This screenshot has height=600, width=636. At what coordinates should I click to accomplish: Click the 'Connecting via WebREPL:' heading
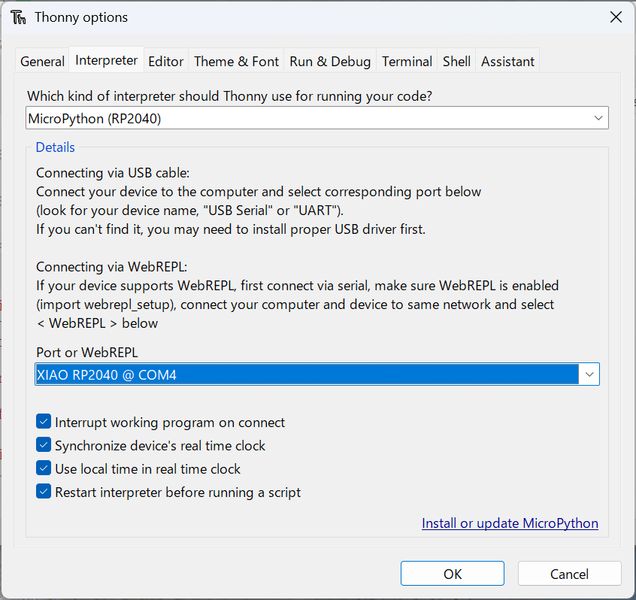tap(112, 267)
